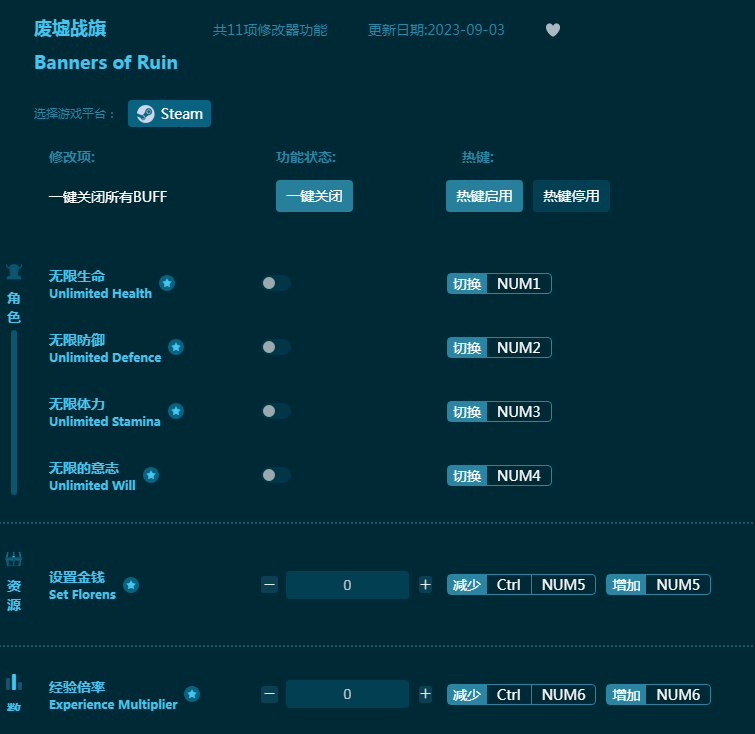Image resolution: width=755 pixels, height=734 pixels.
Task: Activate hotkeys with 热键启用 button
Action: pos(484,196)
